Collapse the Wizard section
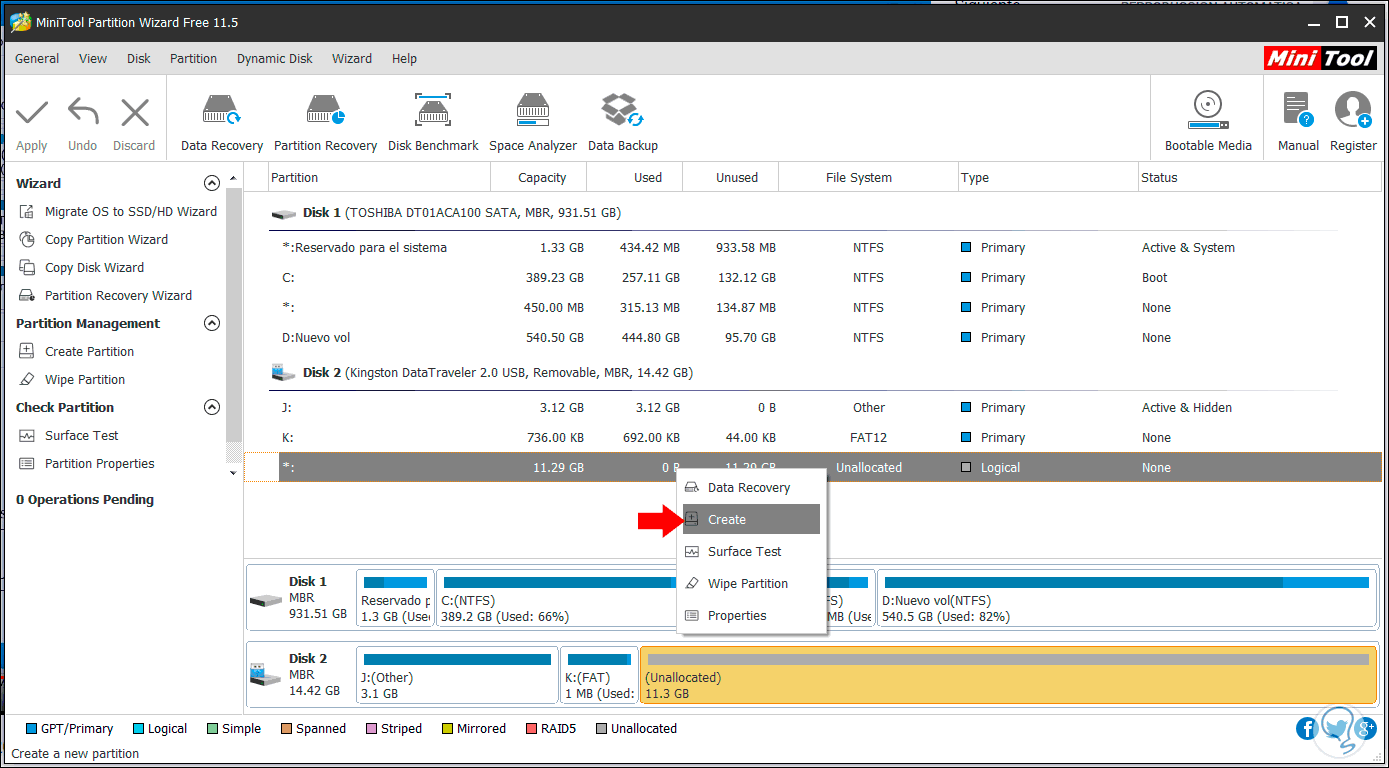The width and height of the screenshot is (1389, 768). pyautogui.click(x=211, y=184)
